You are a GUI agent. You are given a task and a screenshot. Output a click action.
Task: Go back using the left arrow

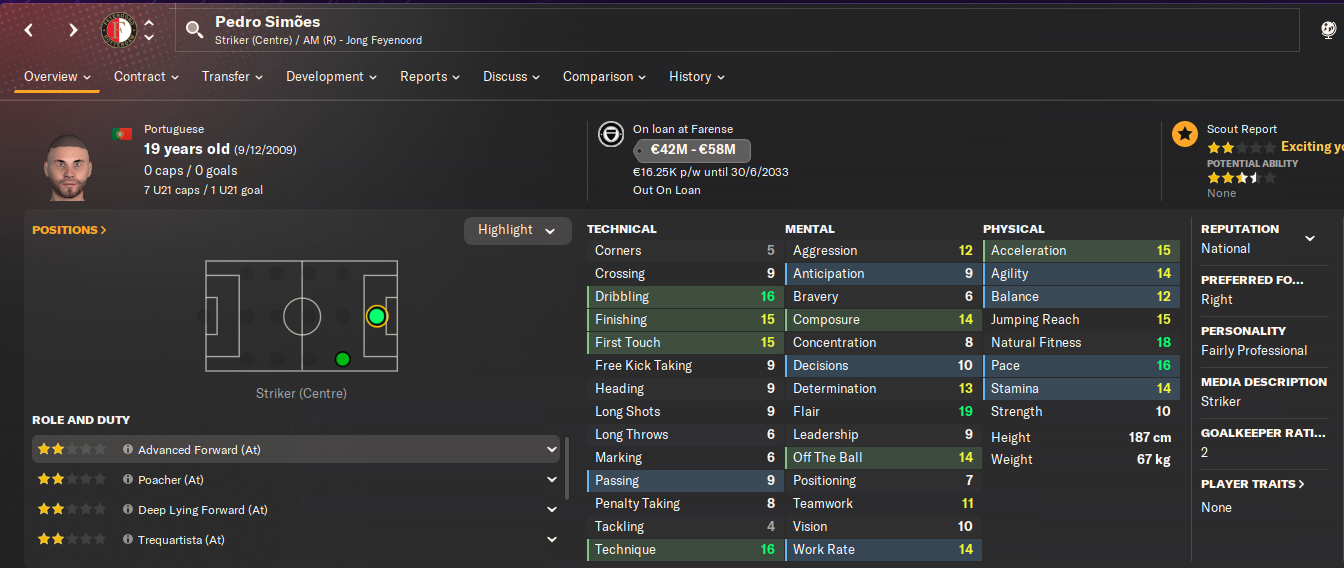point(29,30)
